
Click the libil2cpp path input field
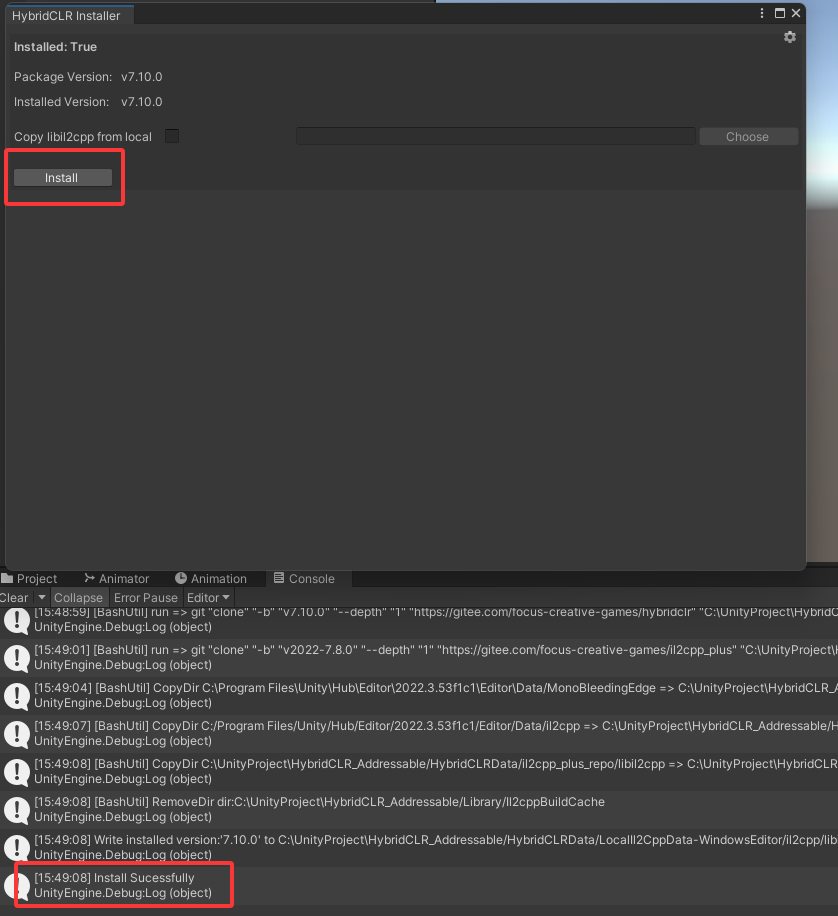(x=495, y=136)
